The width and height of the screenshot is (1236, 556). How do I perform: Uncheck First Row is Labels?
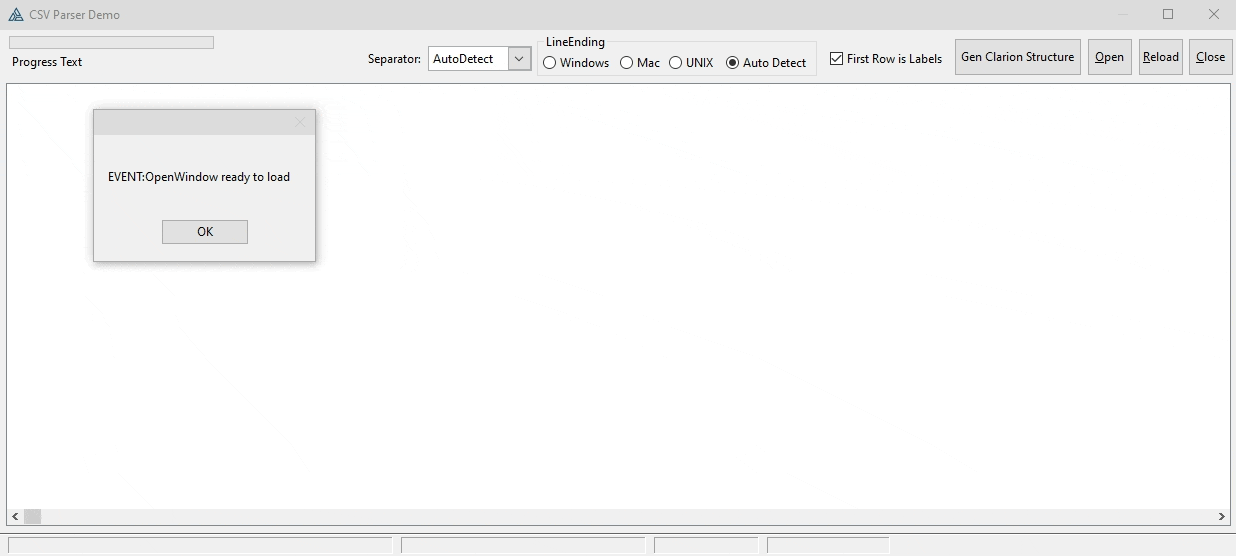click(837, 59)
